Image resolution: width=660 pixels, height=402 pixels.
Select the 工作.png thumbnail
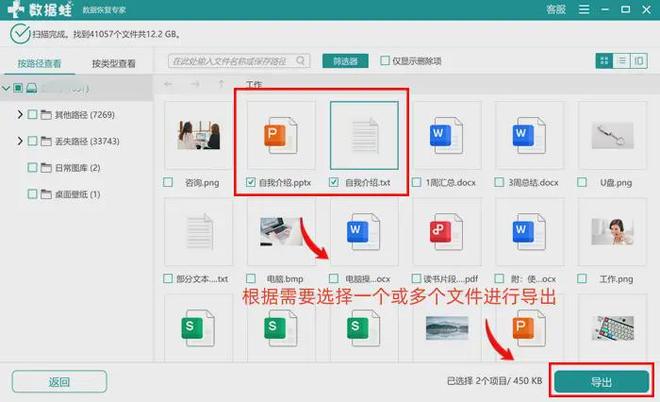[612, 232]
